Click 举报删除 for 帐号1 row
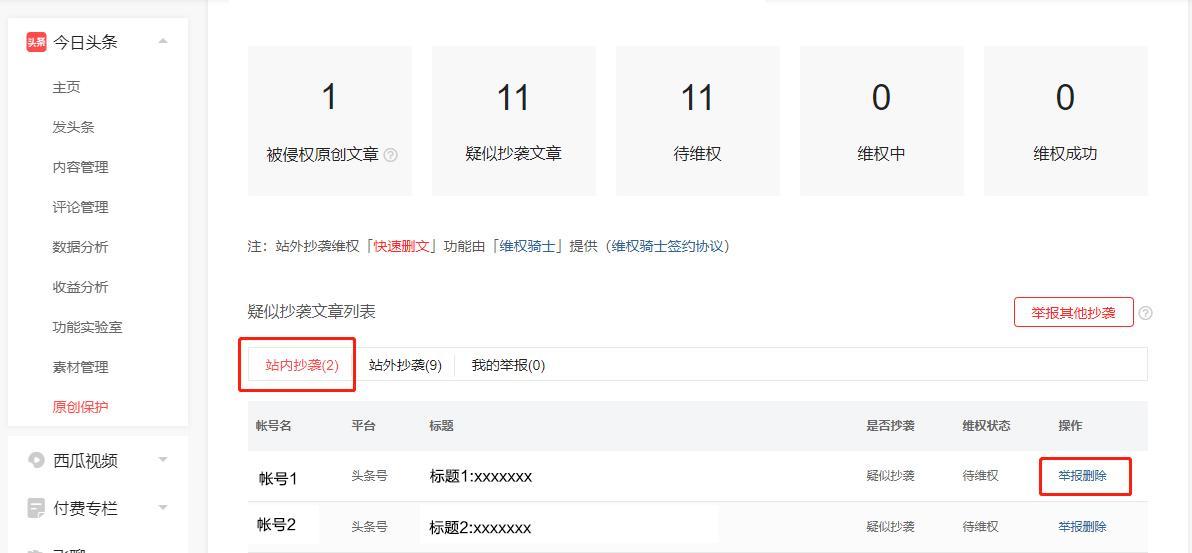 click(1082, 476)
